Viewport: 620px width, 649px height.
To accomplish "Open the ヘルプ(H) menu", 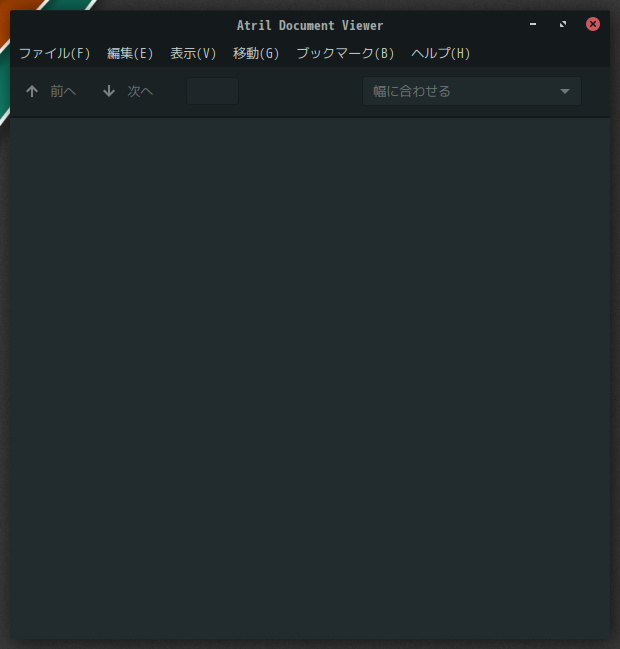I will pyautogui.click(x=441, y=53).
